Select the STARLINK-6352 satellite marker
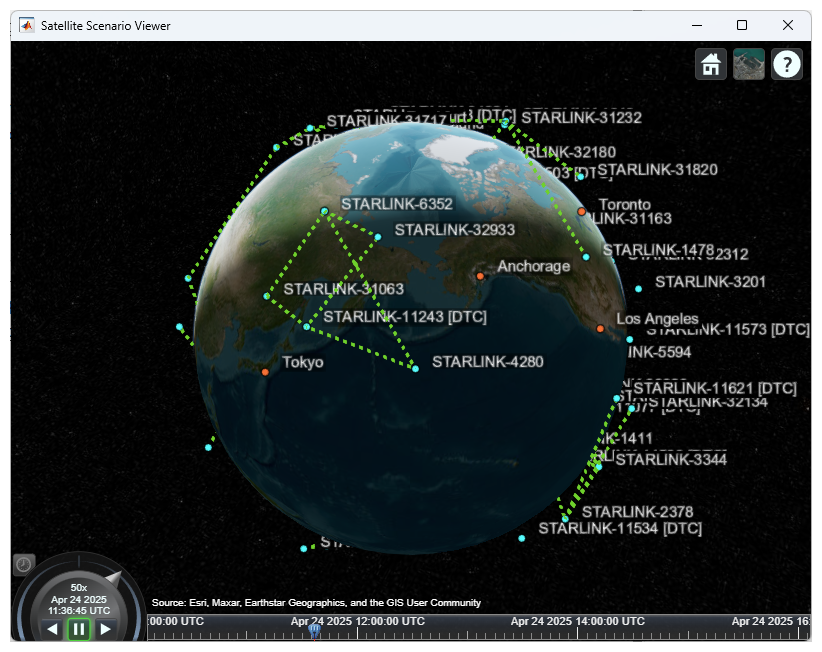Viewport: 822px width, 652px height. pos(325,211)
